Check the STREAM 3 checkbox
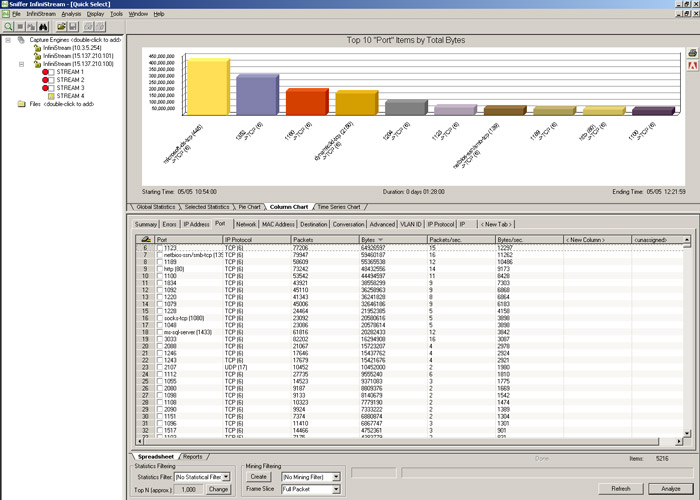 coord(51,88)
